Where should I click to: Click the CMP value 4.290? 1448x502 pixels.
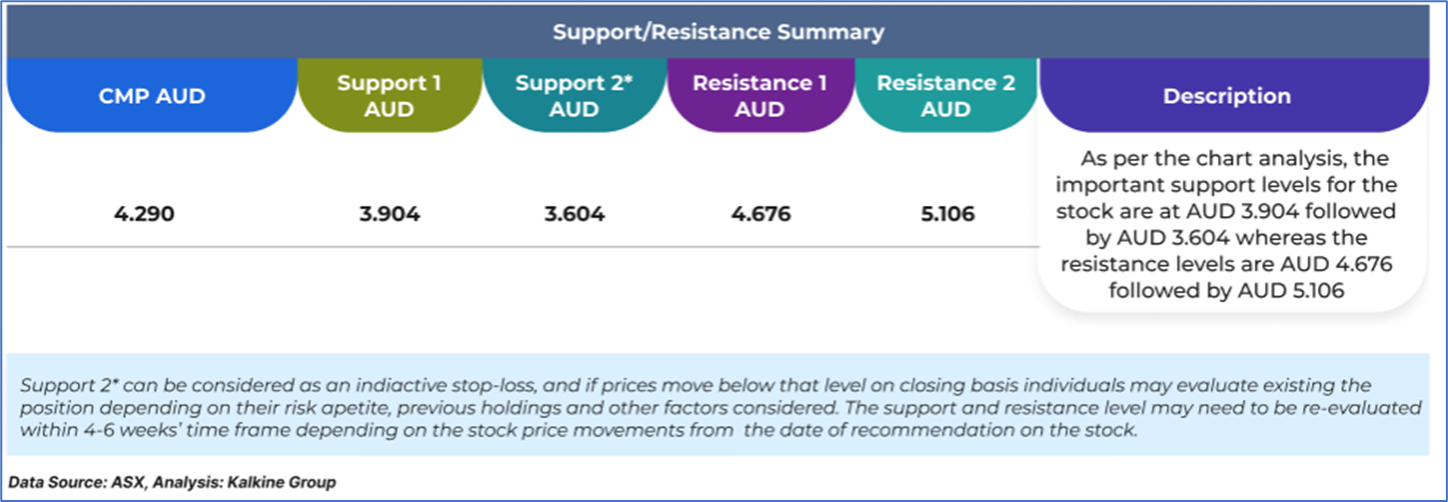click(x=147, y=214)
